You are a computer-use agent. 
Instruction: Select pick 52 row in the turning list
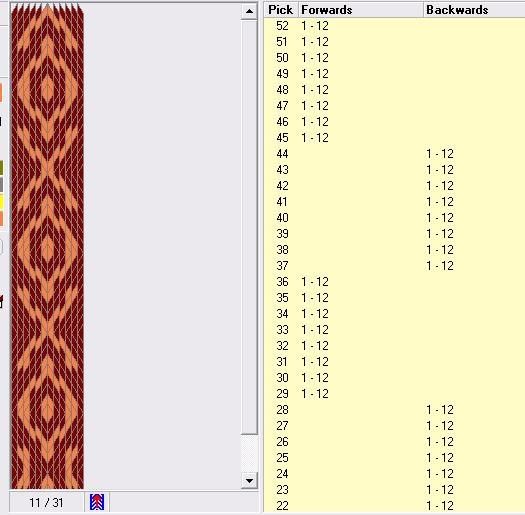[394, 26]
